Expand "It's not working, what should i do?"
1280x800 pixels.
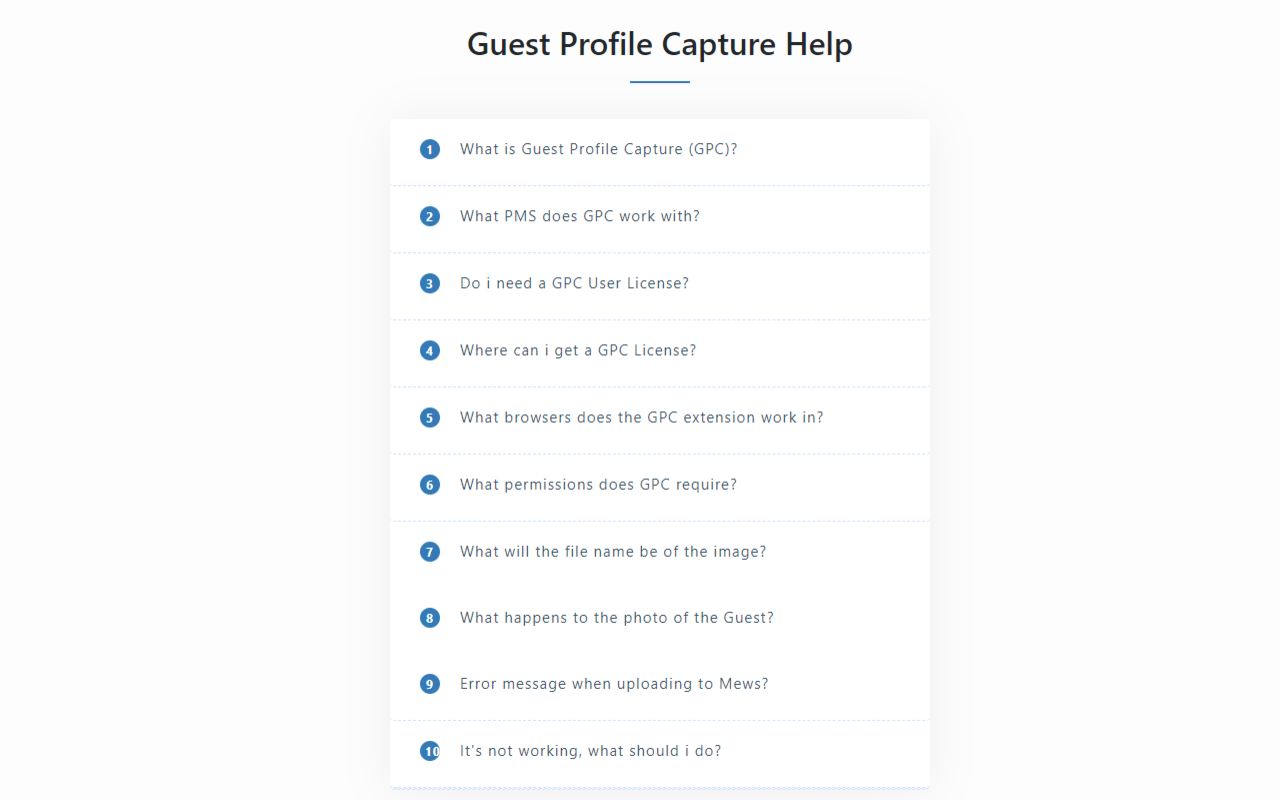(590, 751)
